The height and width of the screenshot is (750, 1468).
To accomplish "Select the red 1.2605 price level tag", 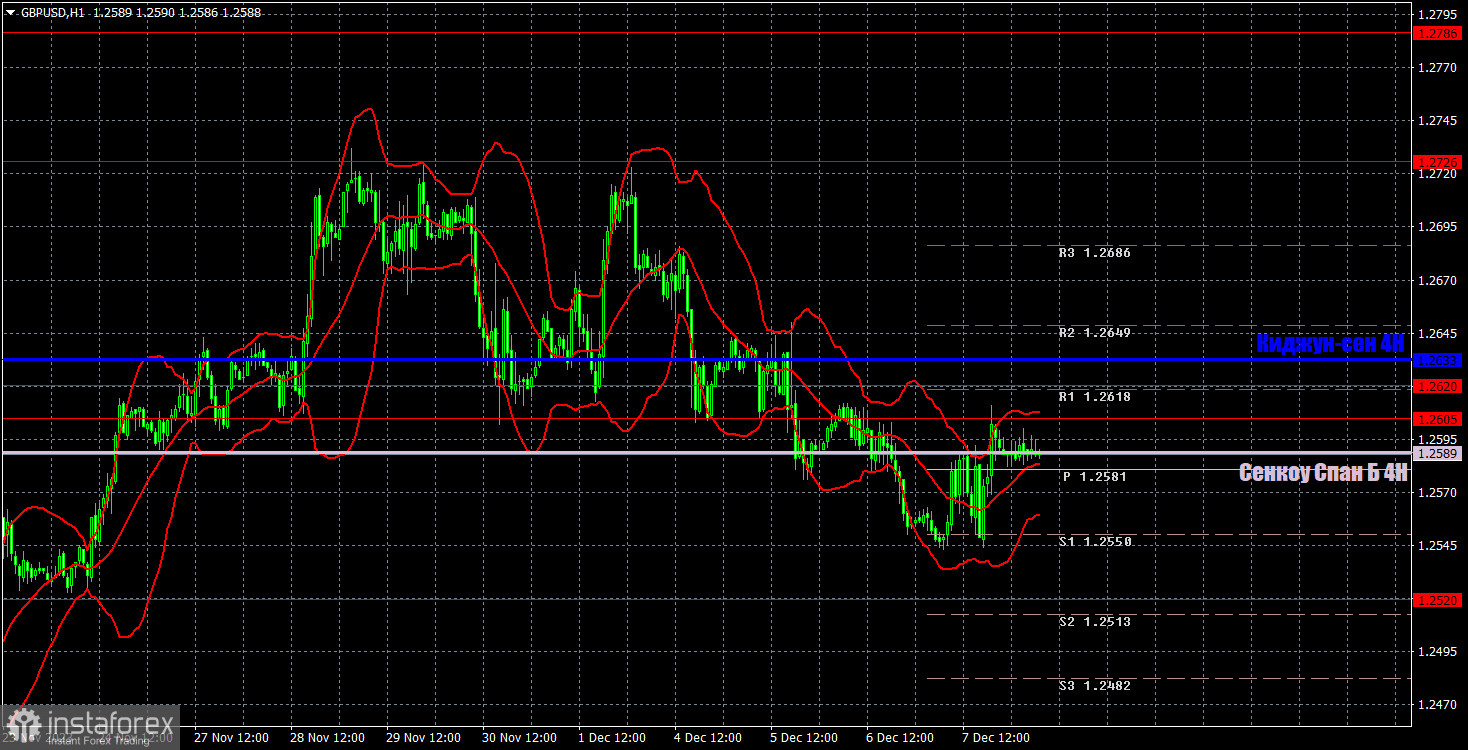I will tap(1439, 419).
